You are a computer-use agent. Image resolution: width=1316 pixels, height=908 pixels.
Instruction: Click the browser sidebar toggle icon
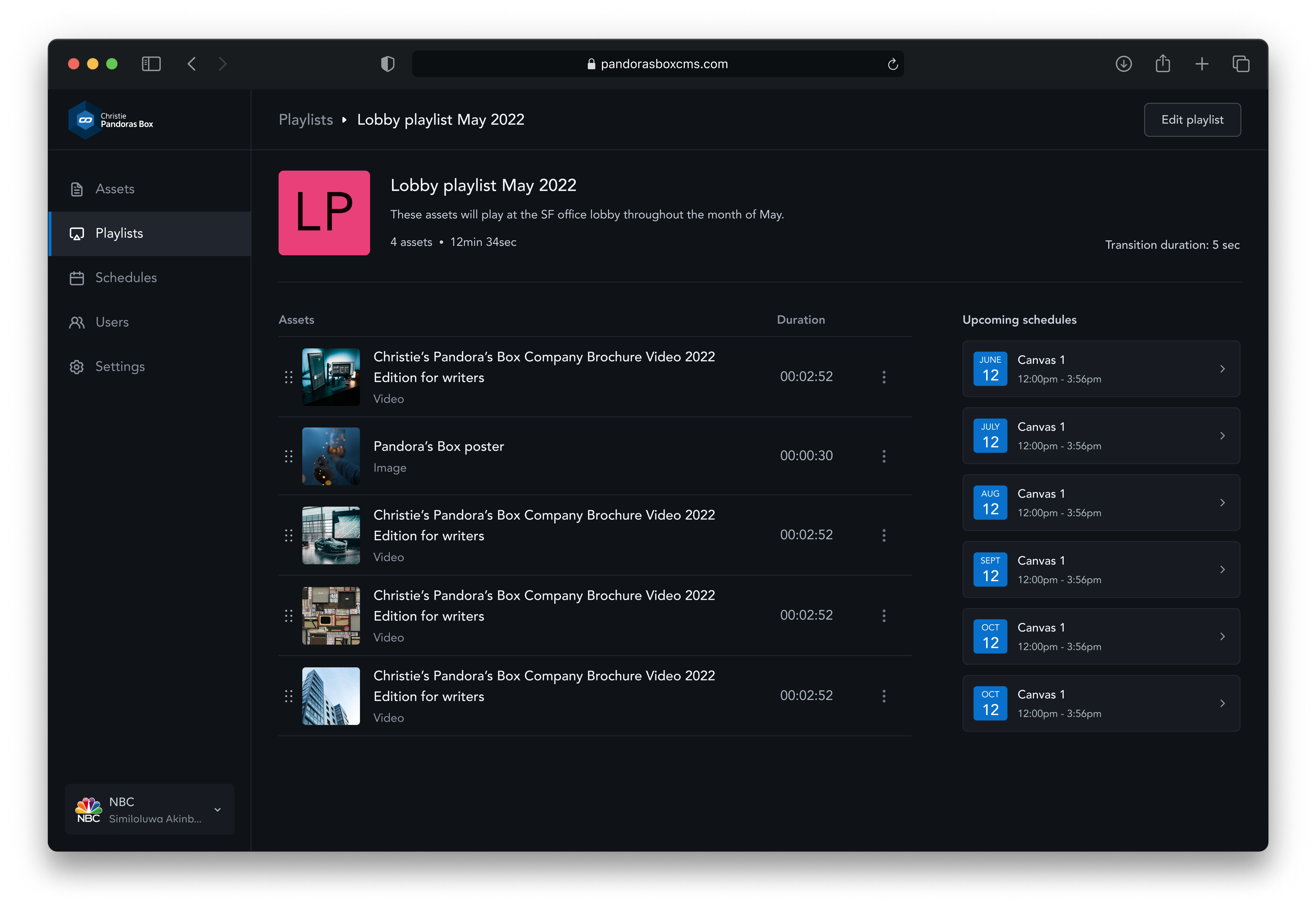[x=151, y=64]
